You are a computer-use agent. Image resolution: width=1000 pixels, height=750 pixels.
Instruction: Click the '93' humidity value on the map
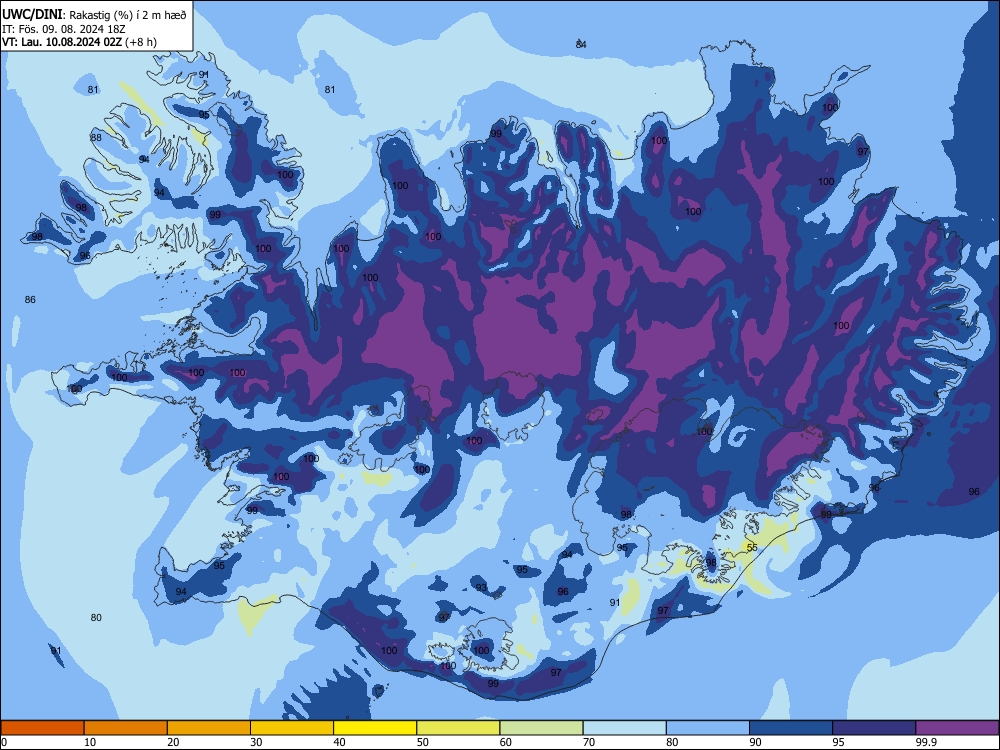coord(481,587)
